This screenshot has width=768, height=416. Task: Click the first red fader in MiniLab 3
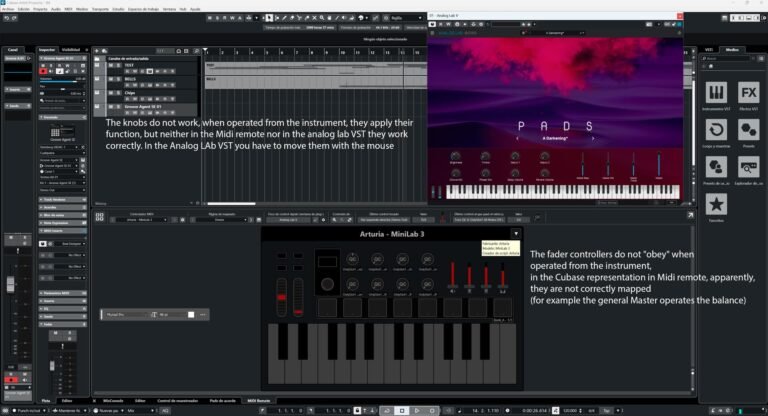click(x=453, y=276)
